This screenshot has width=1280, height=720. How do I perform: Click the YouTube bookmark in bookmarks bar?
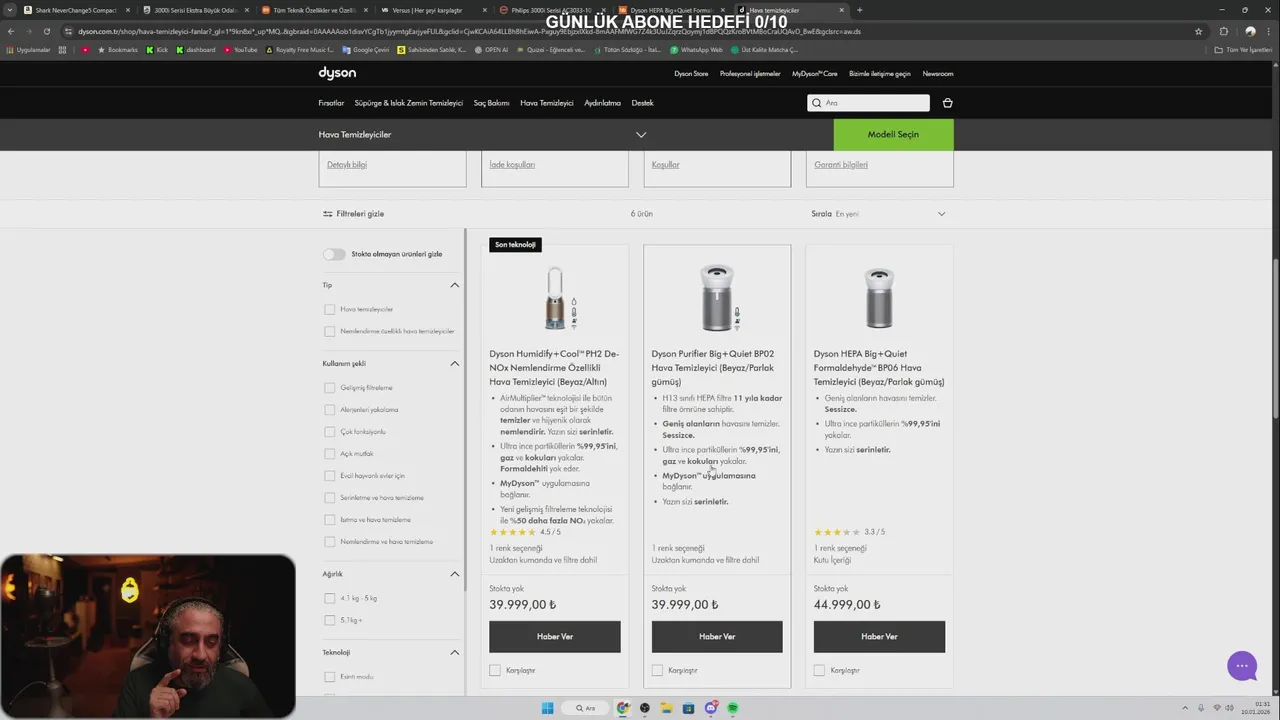(240, 50)
